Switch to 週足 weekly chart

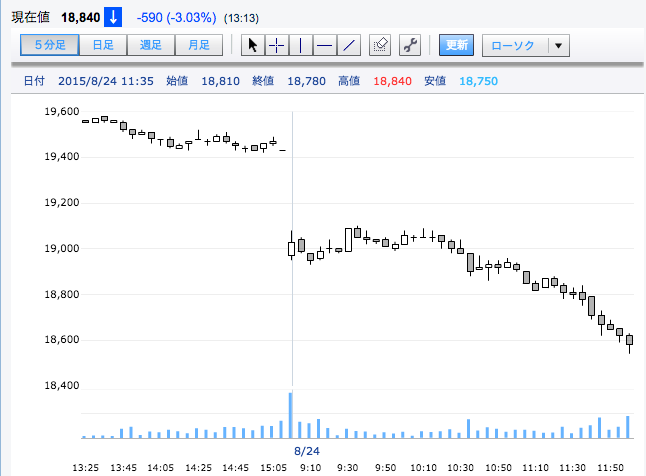click(151, 45)
